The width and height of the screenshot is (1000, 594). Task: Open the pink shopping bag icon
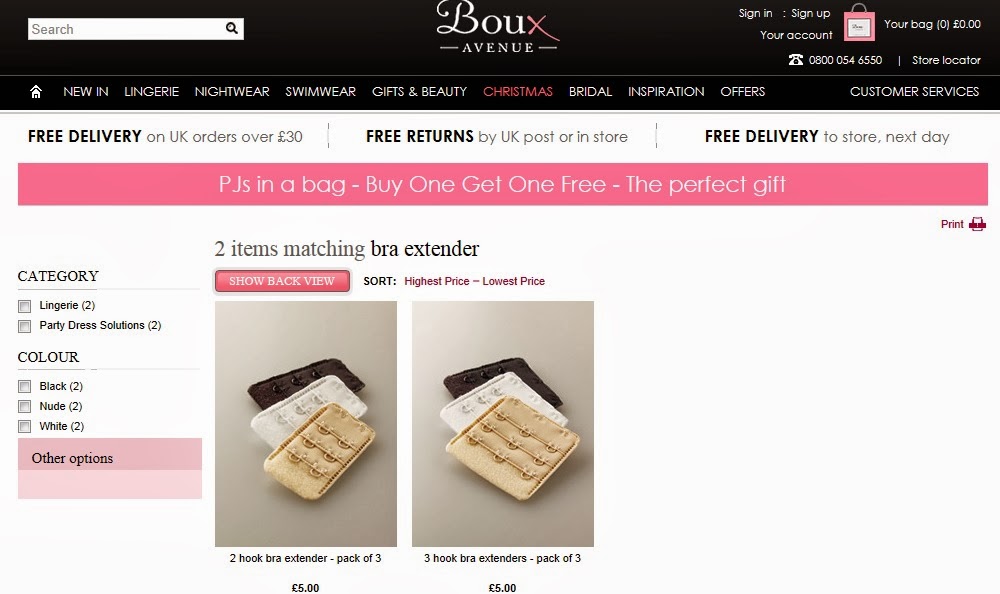pos(859,23)
